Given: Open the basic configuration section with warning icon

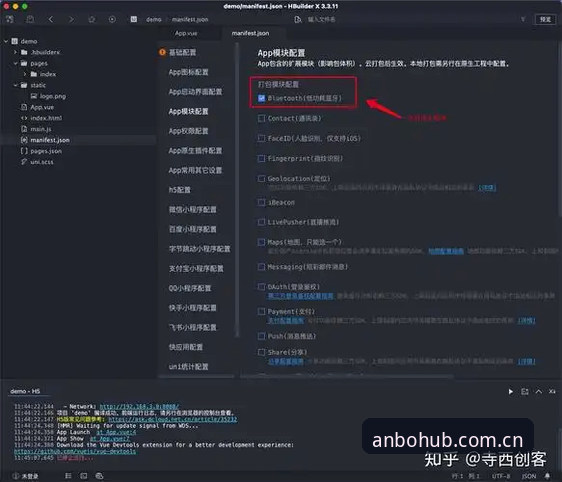Looking at the screenshot, I should [182, 52].
